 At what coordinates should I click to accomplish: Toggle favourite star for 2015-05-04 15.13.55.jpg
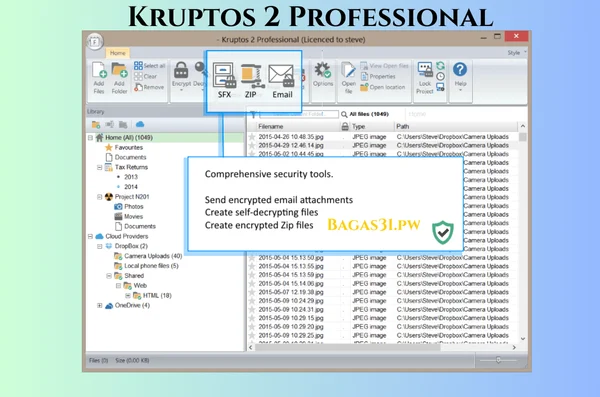pyautogui.click(x=252, y=266)
